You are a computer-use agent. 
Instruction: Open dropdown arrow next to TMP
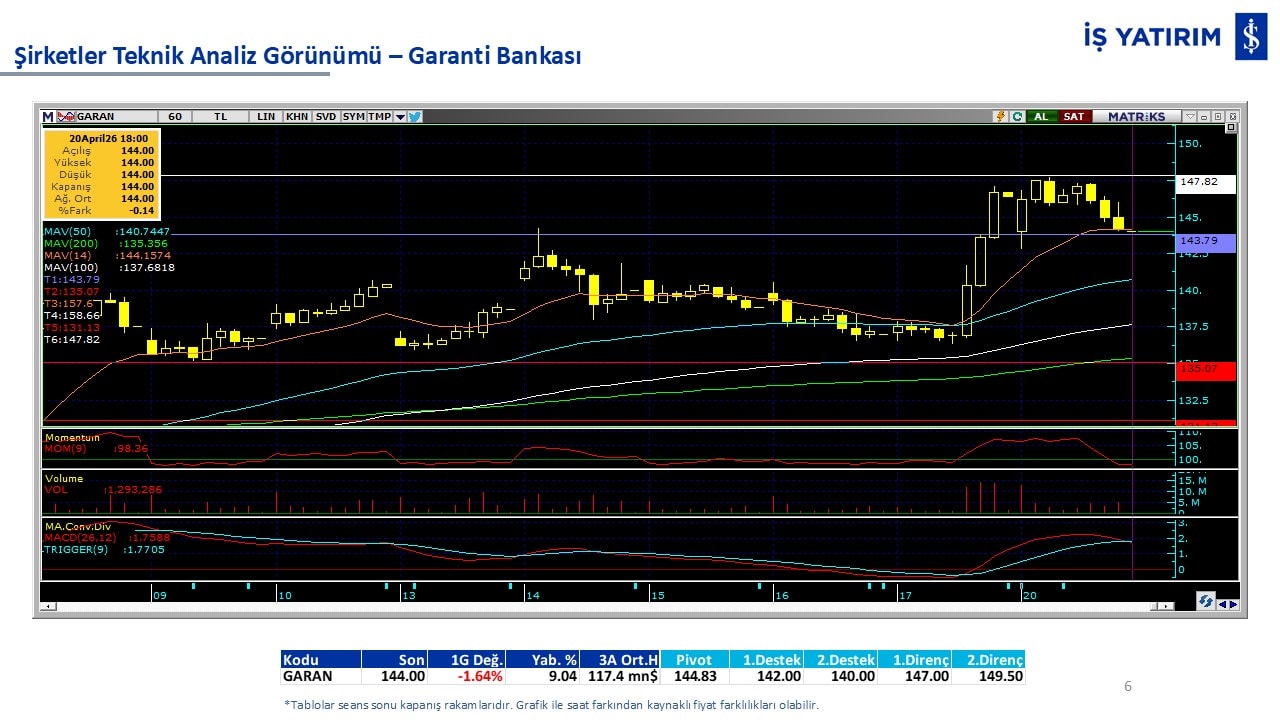[x=400, y=116]
